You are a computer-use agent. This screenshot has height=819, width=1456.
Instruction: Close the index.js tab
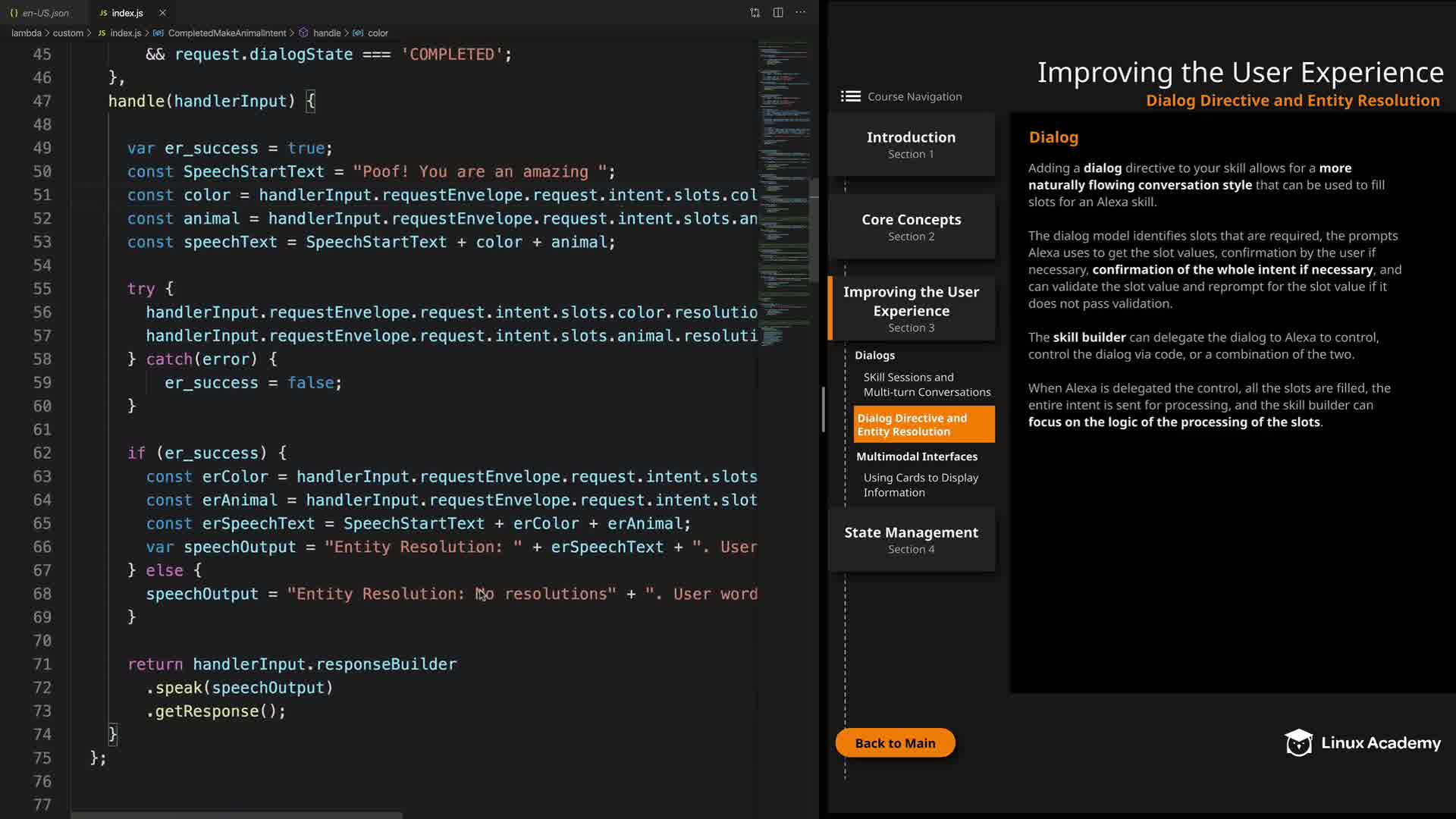tap(162, 13)
